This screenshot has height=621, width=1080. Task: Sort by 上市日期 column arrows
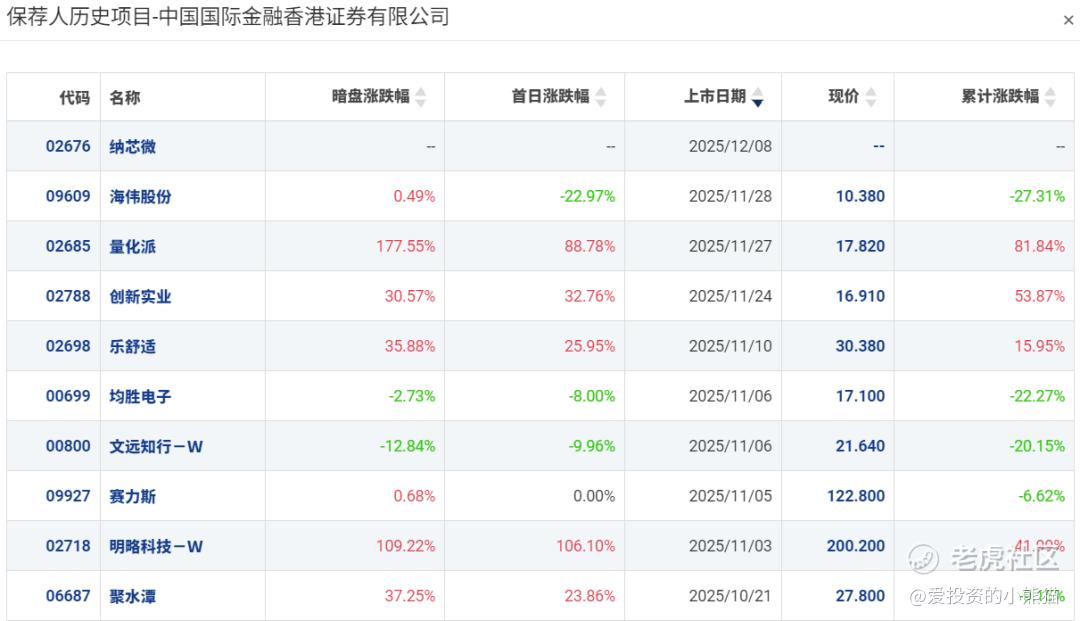point(758,97)
